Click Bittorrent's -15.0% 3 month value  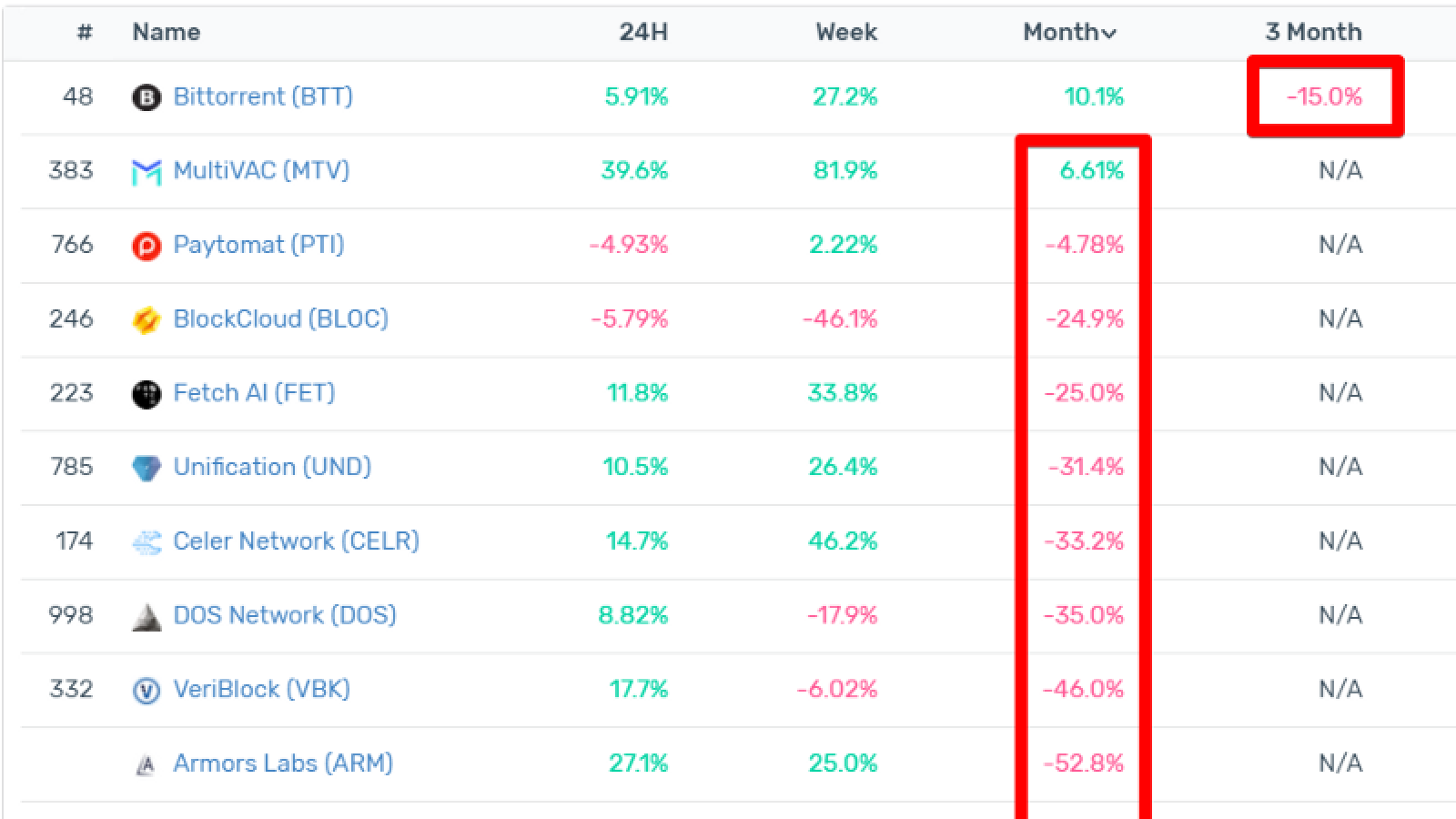(1324, 96)
